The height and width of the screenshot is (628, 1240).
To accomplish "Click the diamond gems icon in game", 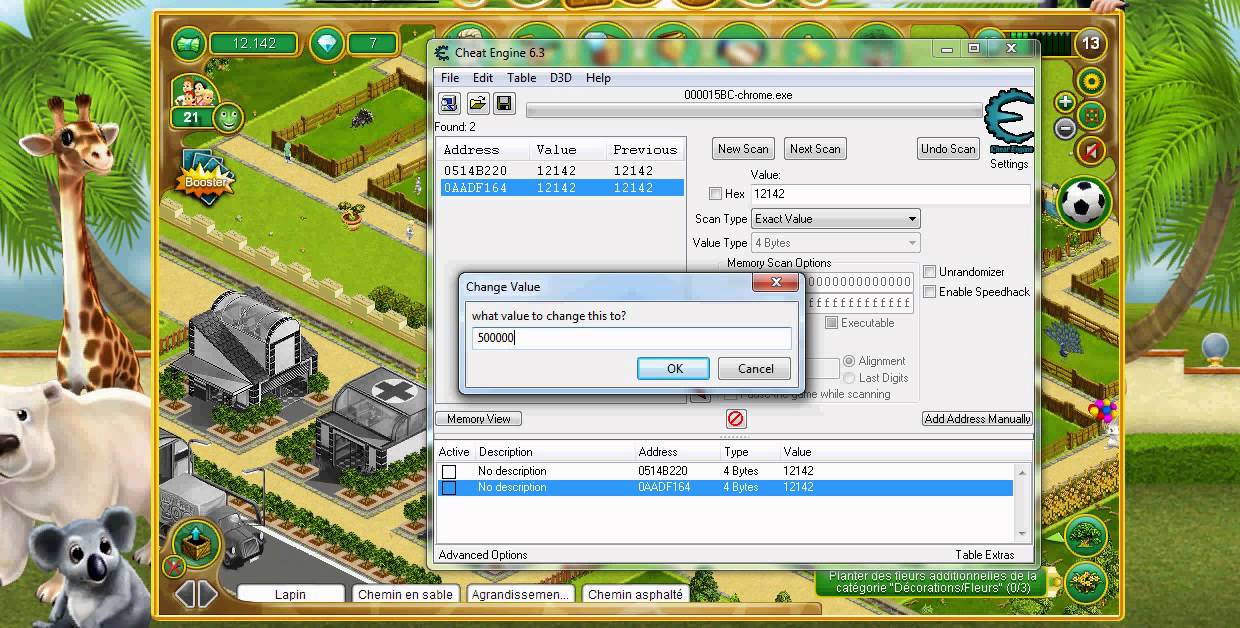I will pos(326,43).
